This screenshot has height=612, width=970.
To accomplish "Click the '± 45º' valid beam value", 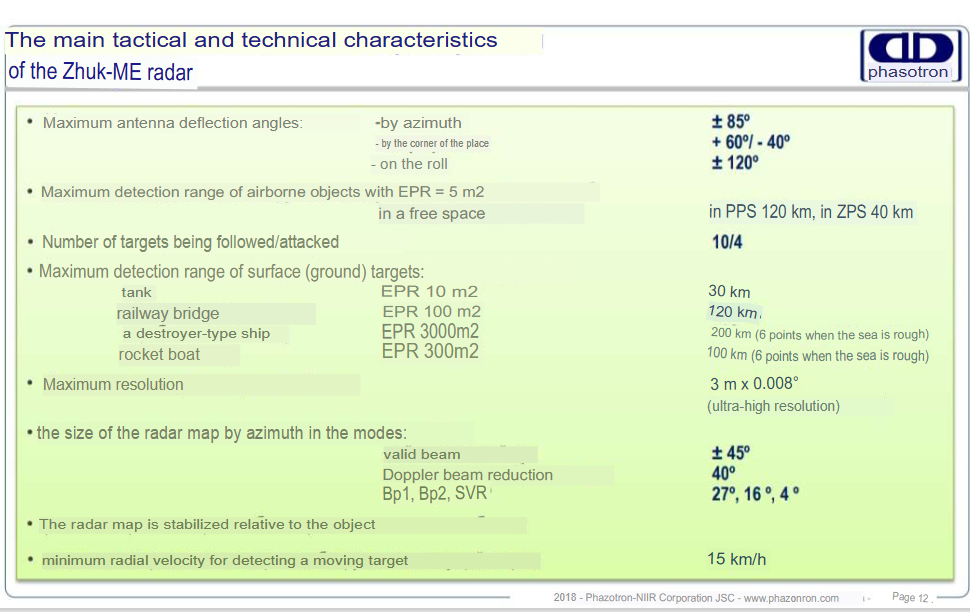I will pos(731,453).
